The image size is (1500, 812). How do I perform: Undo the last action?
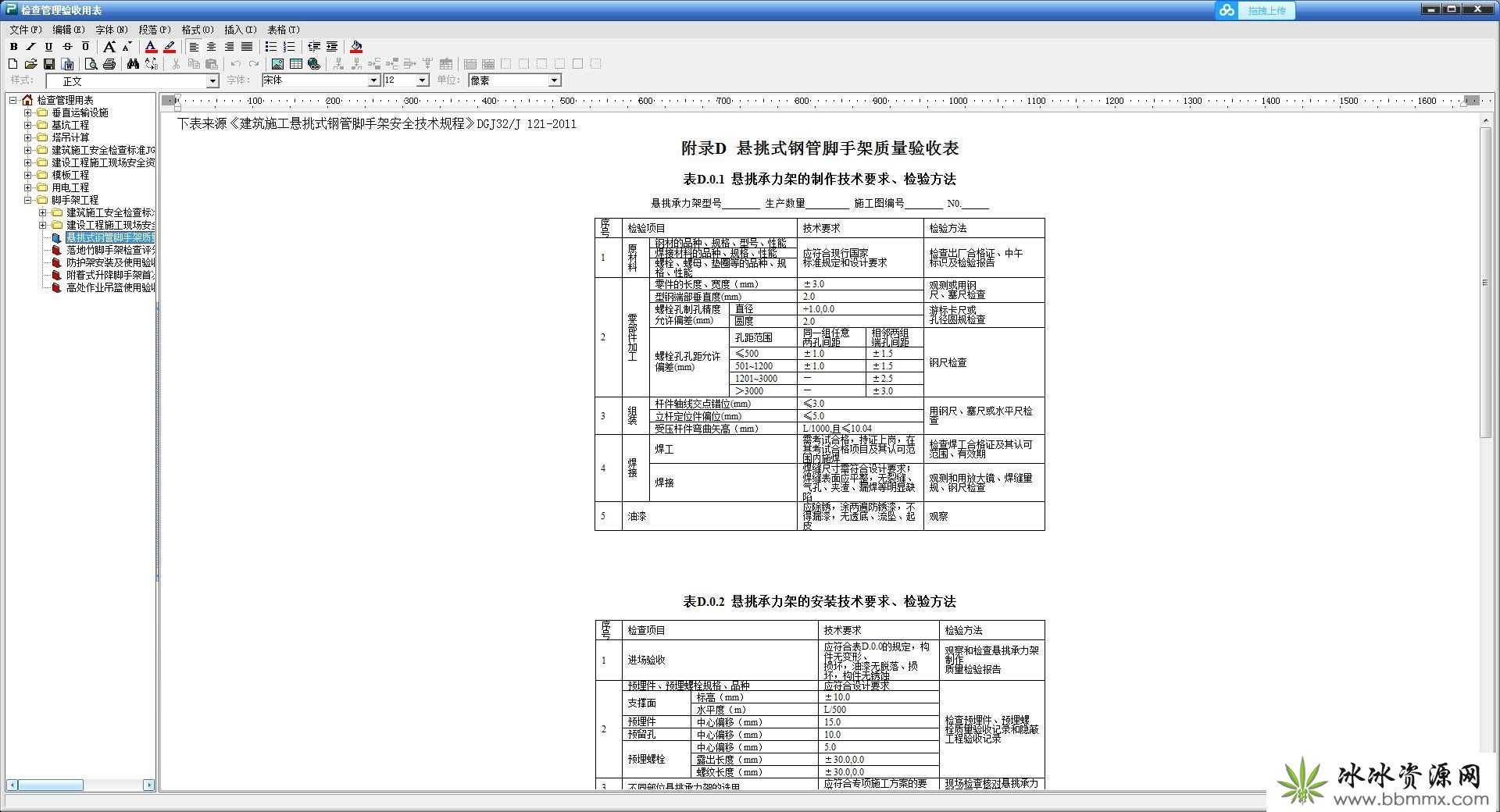click(235, 64)
